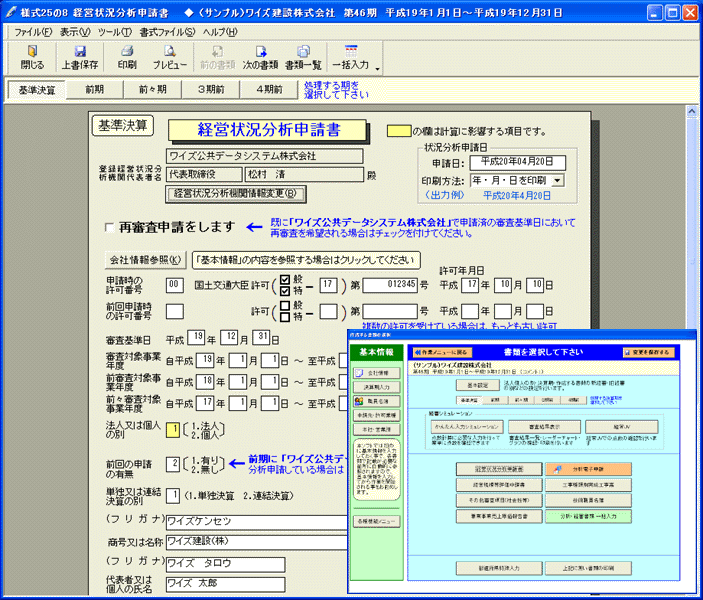Toggle 再審査申請をします checkbox
Viewport: 703px width, 600px height.
point(109,227)
